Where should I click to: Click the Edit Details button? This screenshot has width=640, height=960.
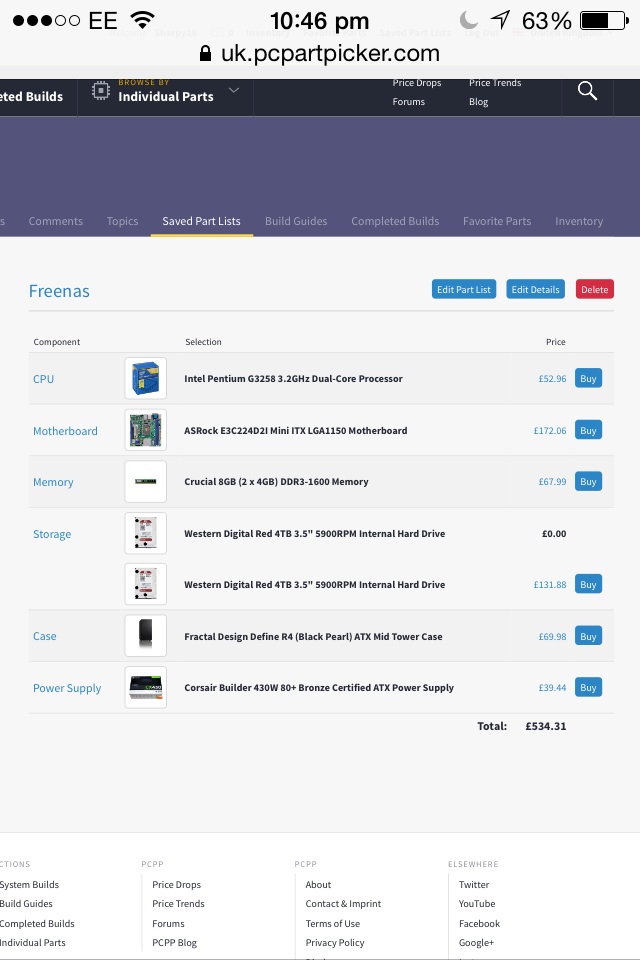(535, 289)
